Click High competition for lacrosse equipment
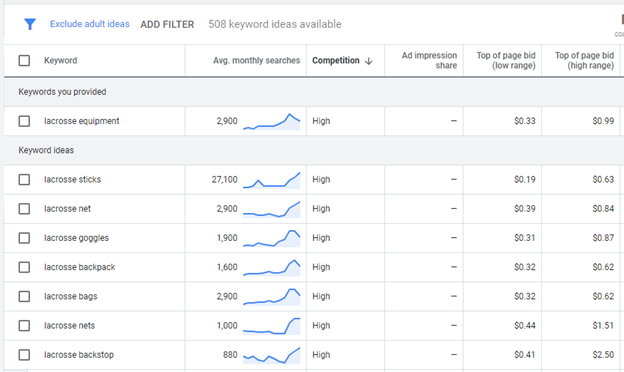 click(x=321, y=121)
